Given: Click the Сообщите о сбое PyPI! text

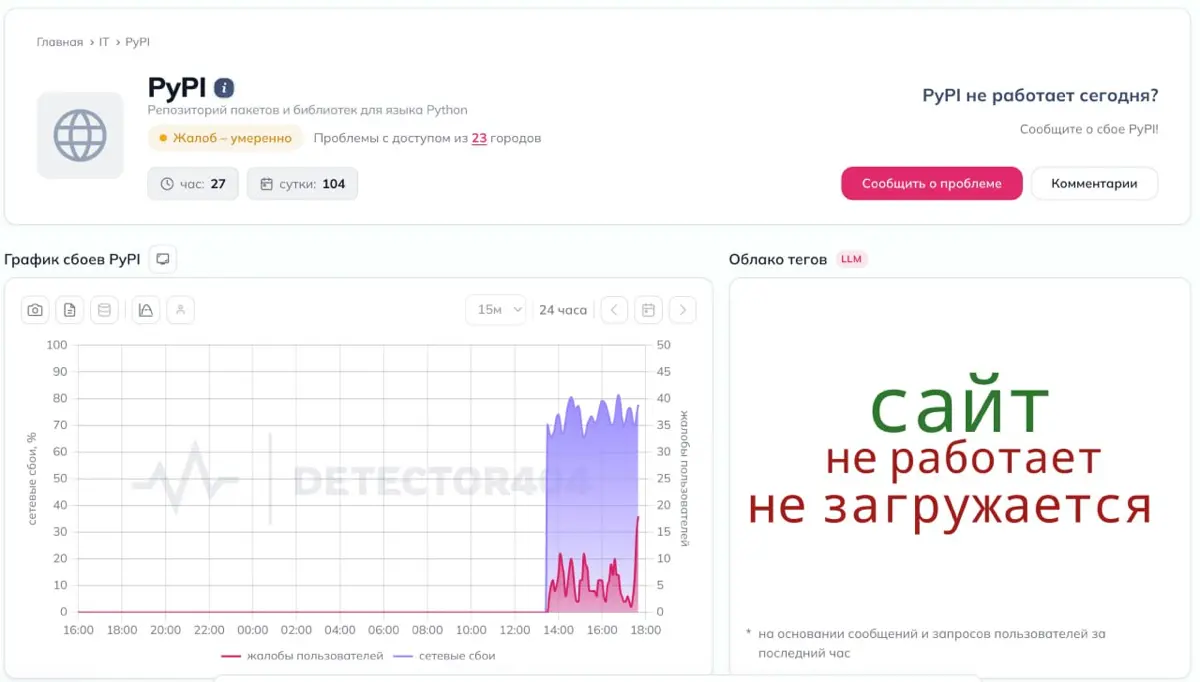Looking at the screenshot, I should point(1089,129).
